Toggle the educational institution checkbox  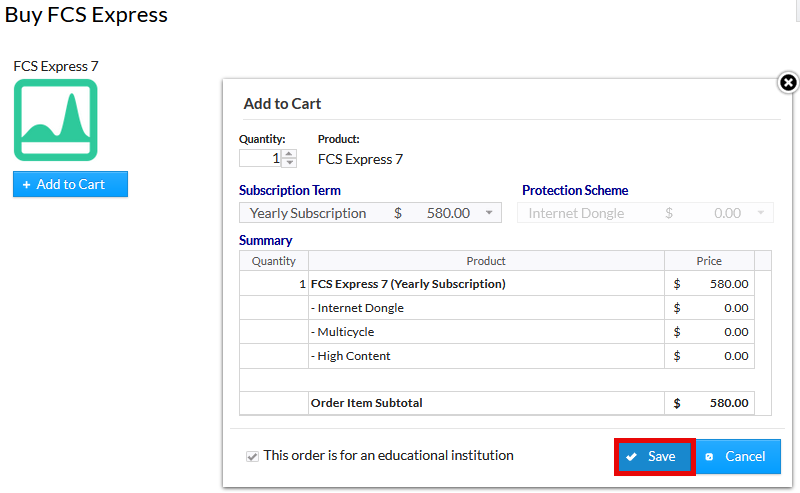tap(252, 456)
